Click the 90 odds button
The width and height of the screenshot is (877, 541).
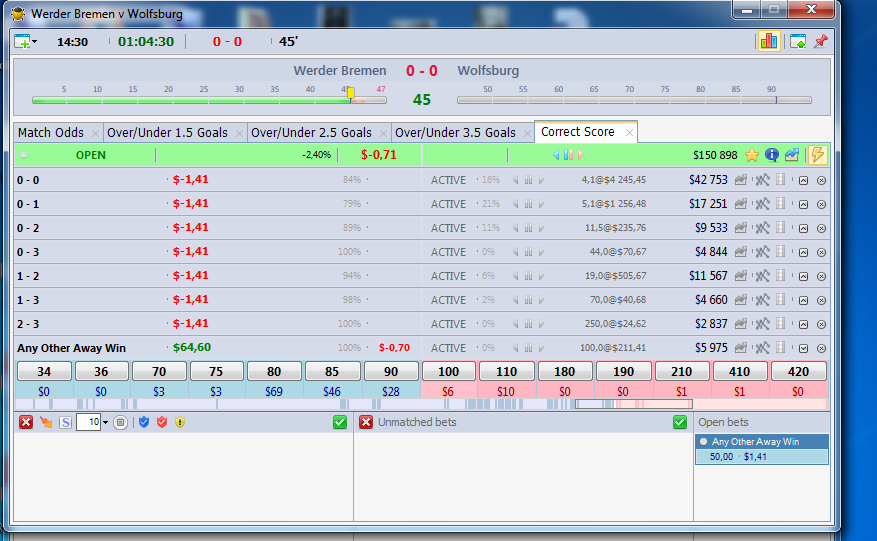391,371
